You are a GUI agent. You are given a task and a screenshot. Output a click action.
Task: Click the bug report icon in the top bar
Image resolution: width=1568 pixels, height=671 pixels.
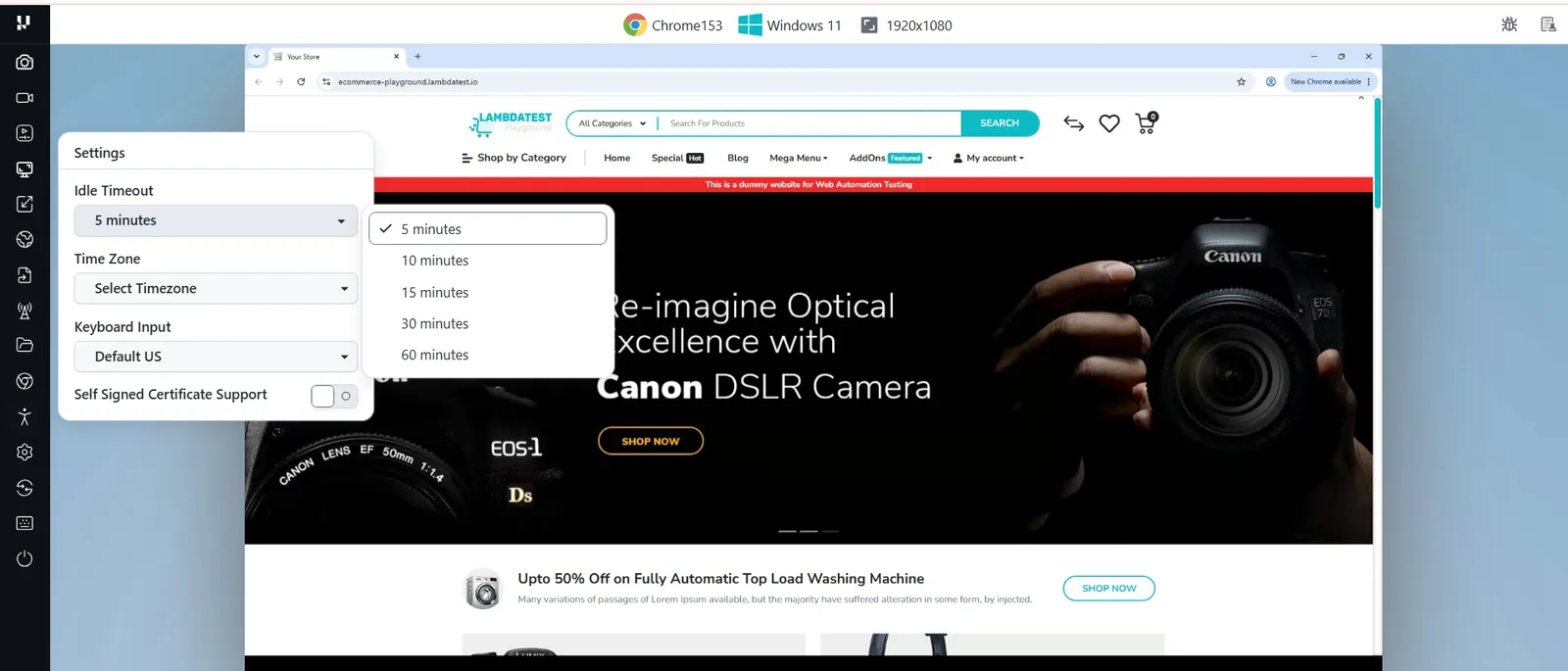(1509, 24)
